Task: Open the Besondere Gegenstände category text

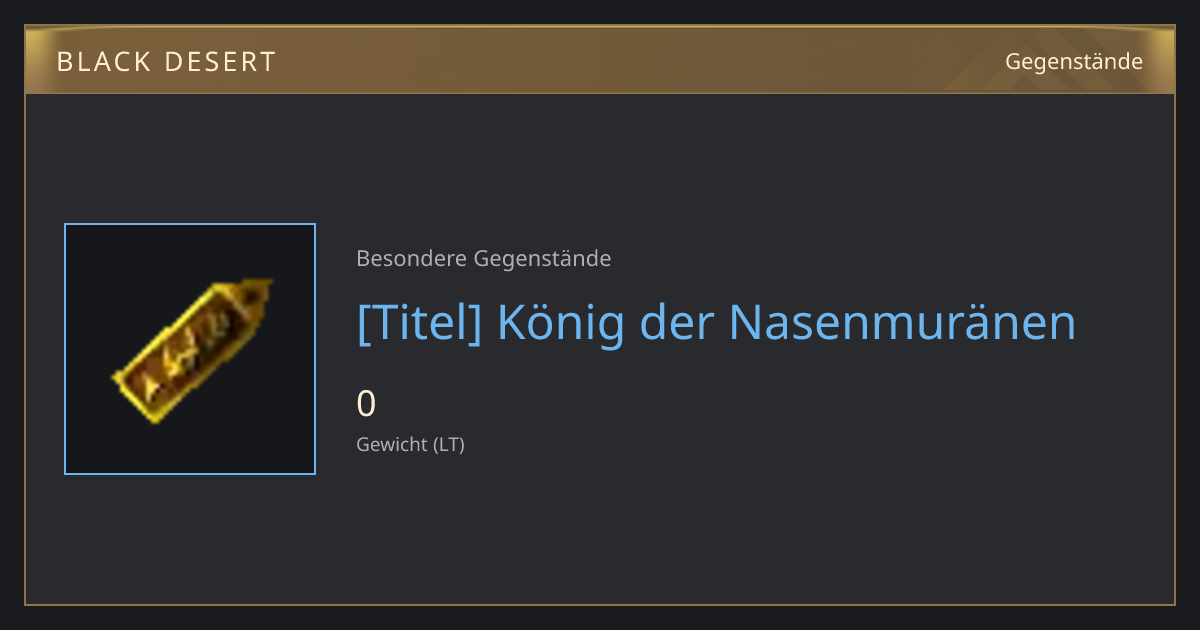Action: click(x=484, y=259)
